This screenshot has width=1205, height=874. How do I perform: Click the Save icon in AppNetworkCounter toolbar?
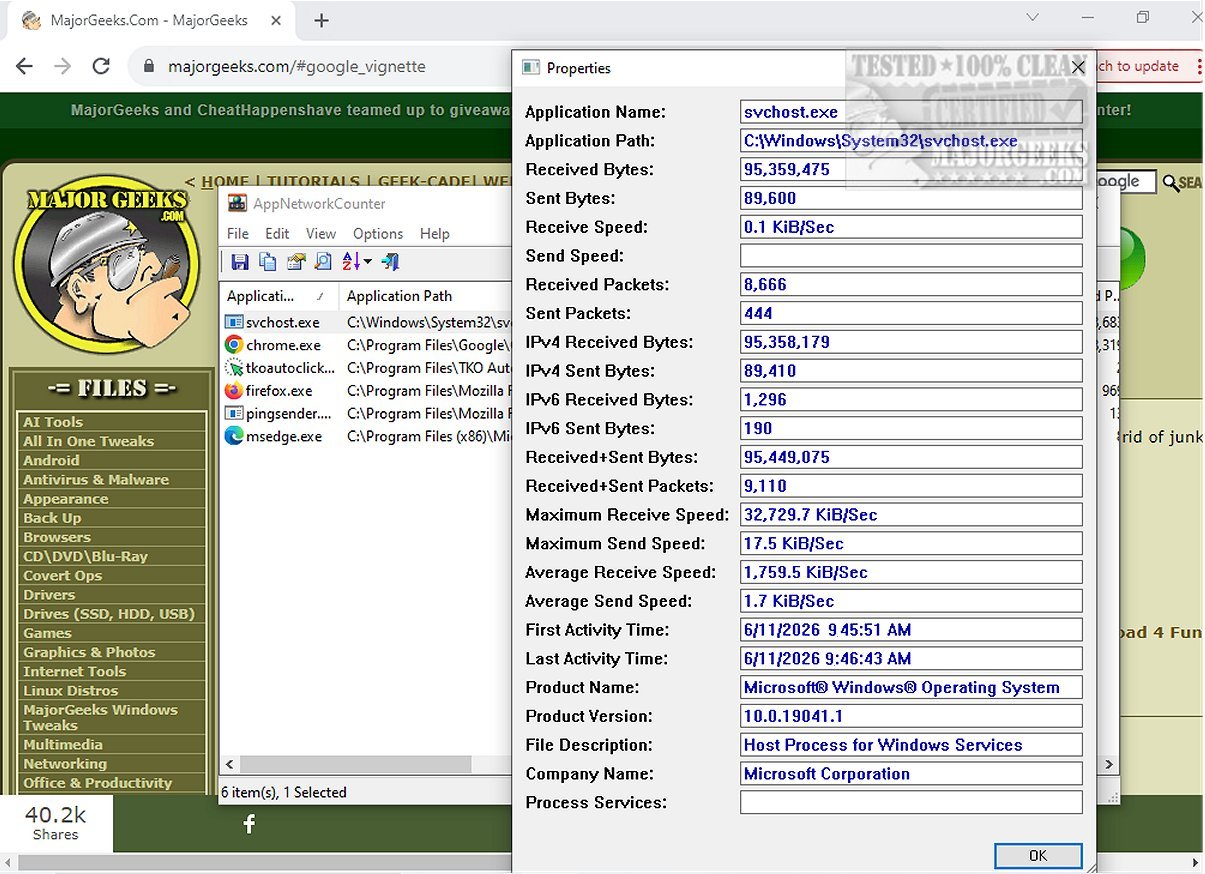click(x=240, y=262)
